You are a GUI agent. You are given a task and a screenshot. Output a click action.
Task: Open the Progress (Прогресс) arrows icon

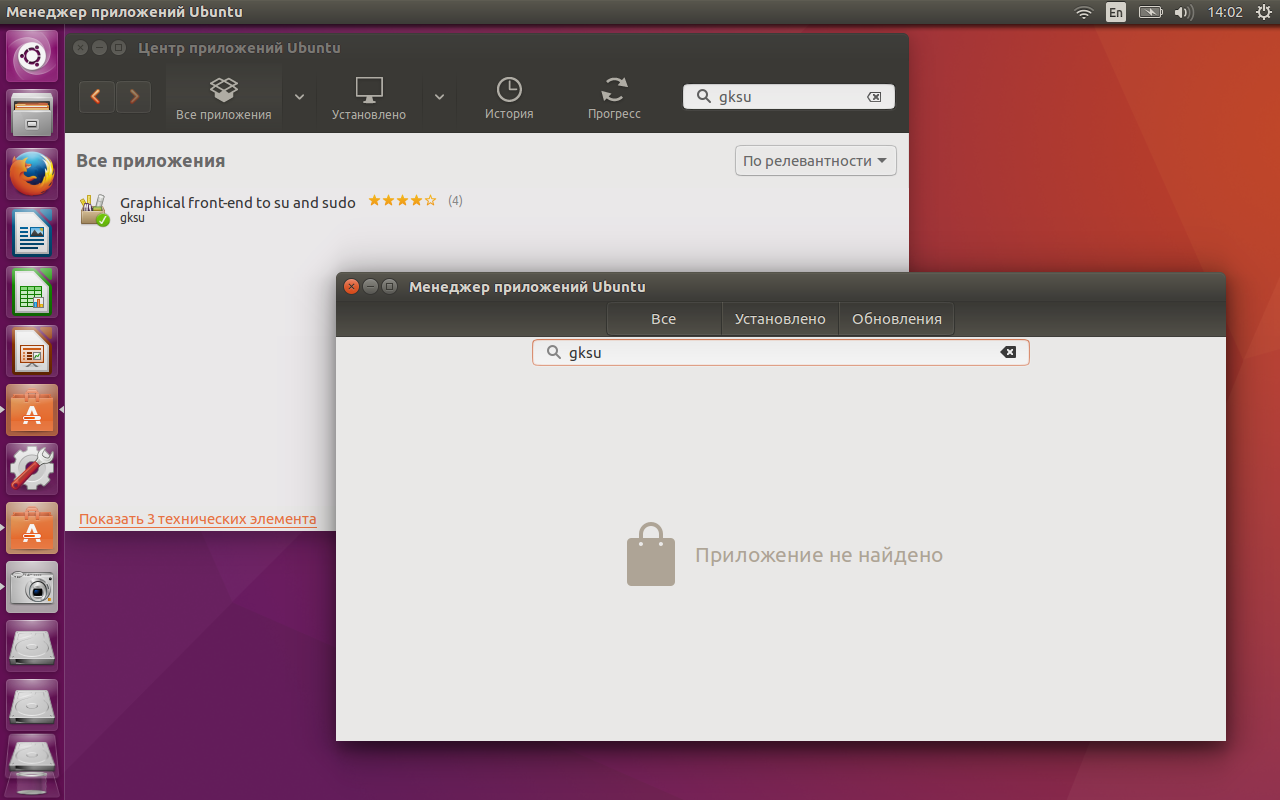click(614, 98)
